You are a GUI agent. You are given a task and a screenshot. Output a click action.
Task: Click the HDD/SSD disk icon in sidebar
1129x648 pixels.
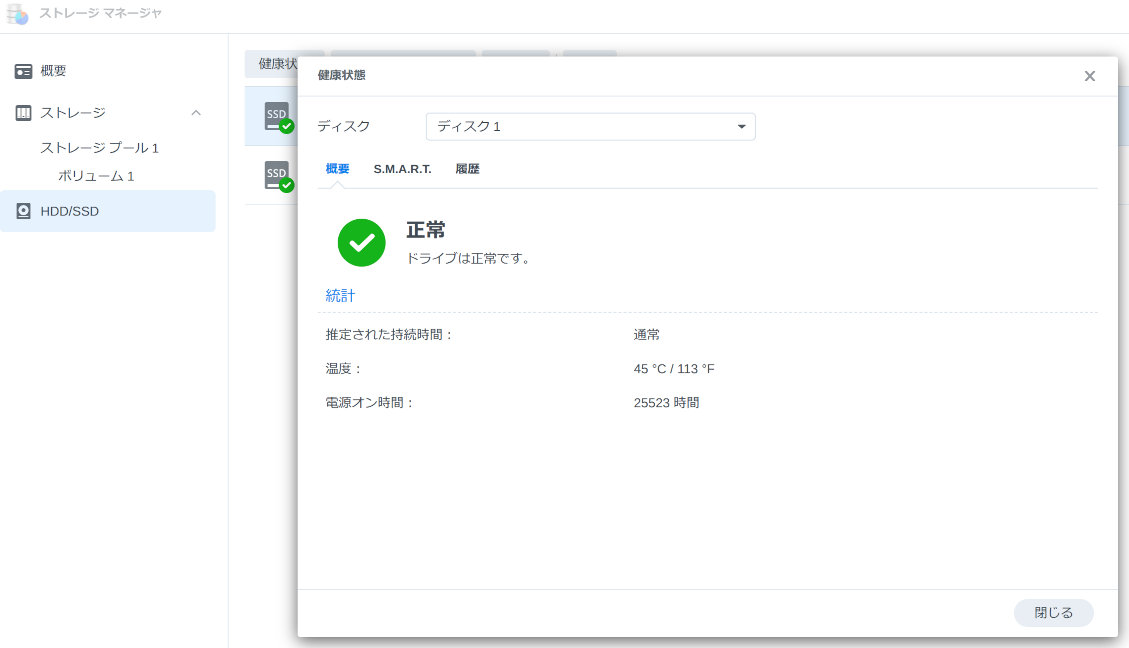click(23, 211)
